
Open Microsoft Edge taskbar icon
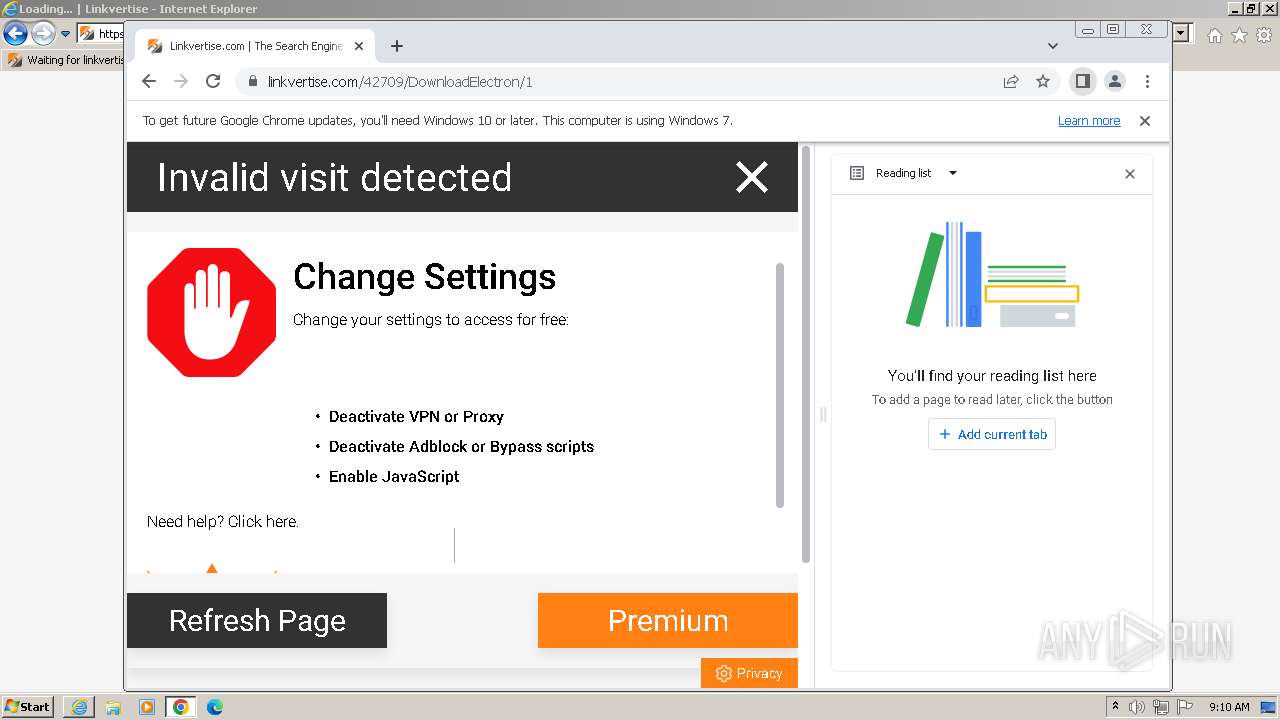point(215,707)
